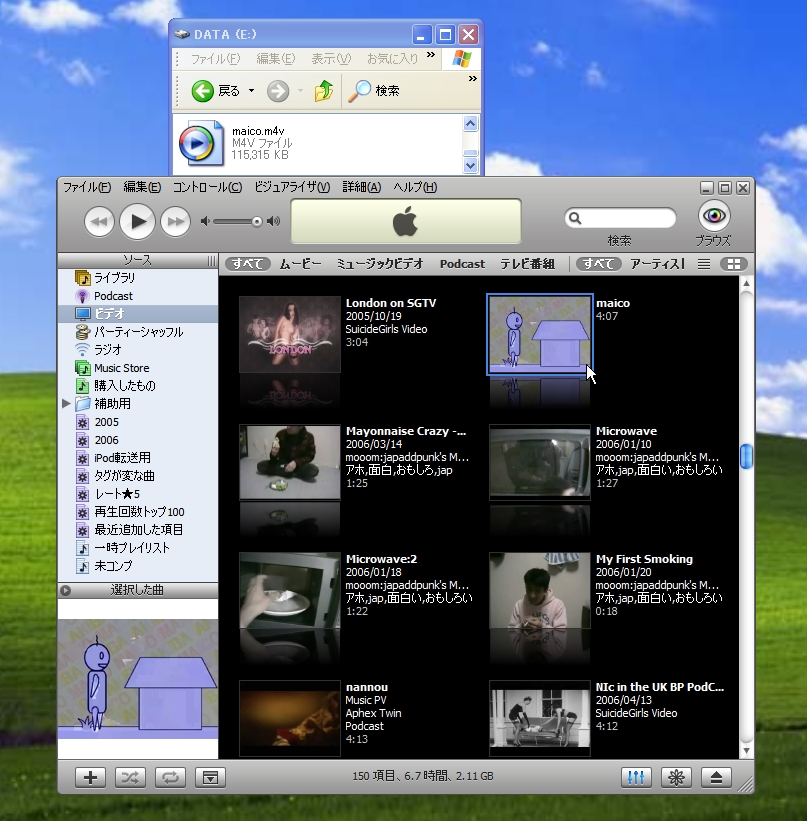Select the London on SGTV thumbnail
Screen dimensions: 807x821
click(290, 334)
